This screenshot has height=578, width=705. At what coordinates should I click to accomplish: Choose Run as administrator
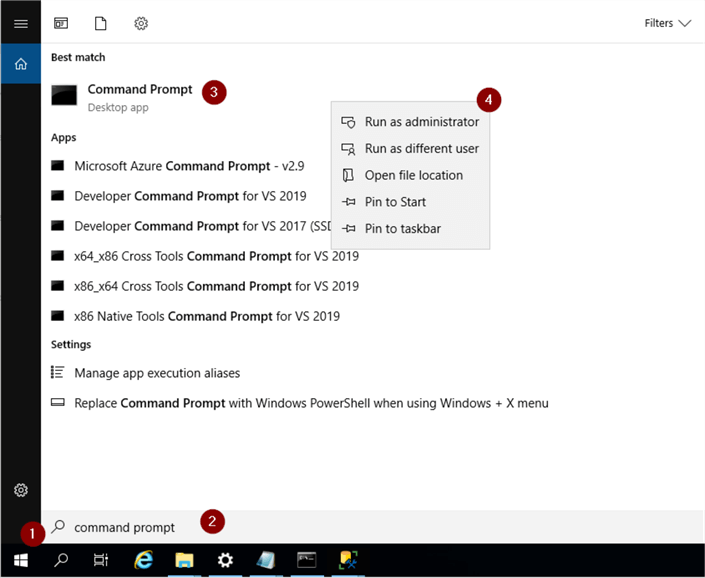[x=410, y=122]
